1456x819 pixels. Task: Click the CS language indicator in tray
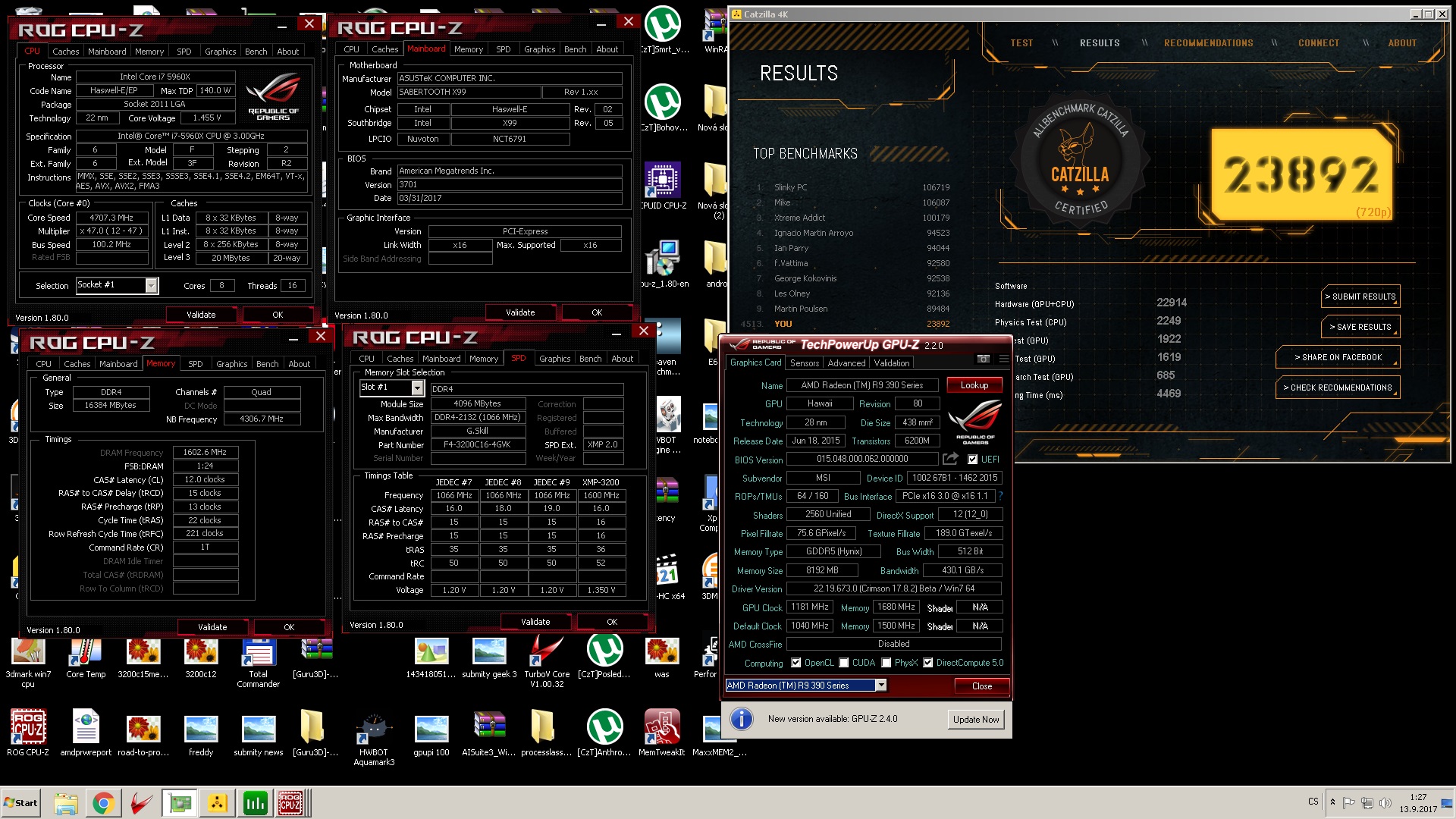pyautogui.click(x=1313, y=802)
